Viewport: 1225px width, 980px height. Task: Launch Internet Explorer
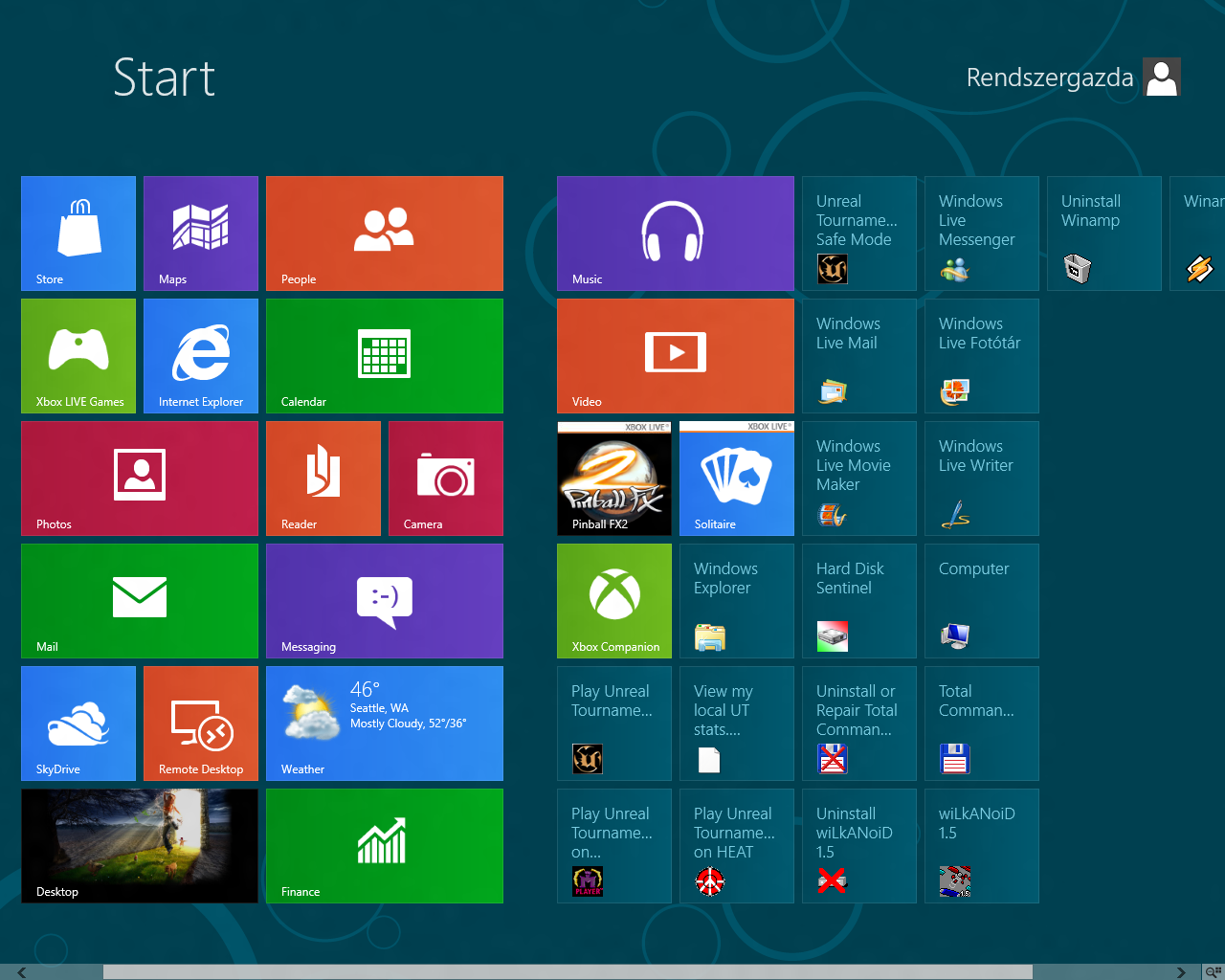tap(200, 355)
